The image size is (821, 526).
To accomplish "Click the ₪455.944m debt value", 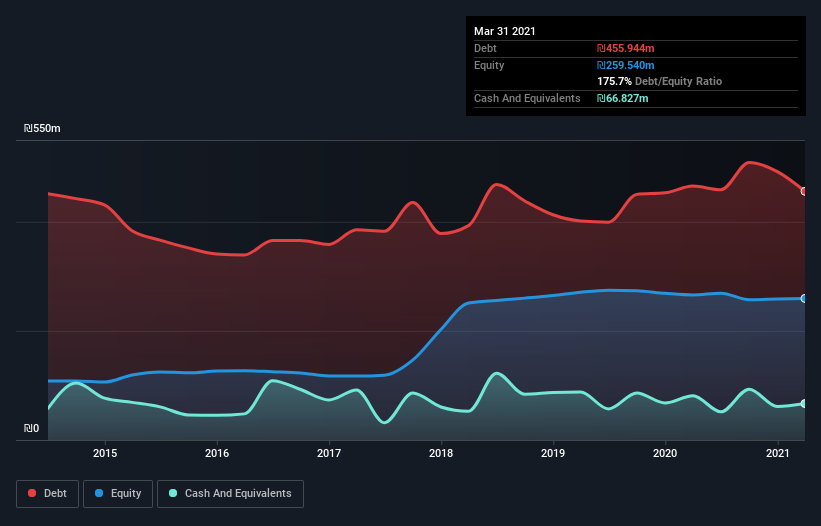I will tap(626, 48).
